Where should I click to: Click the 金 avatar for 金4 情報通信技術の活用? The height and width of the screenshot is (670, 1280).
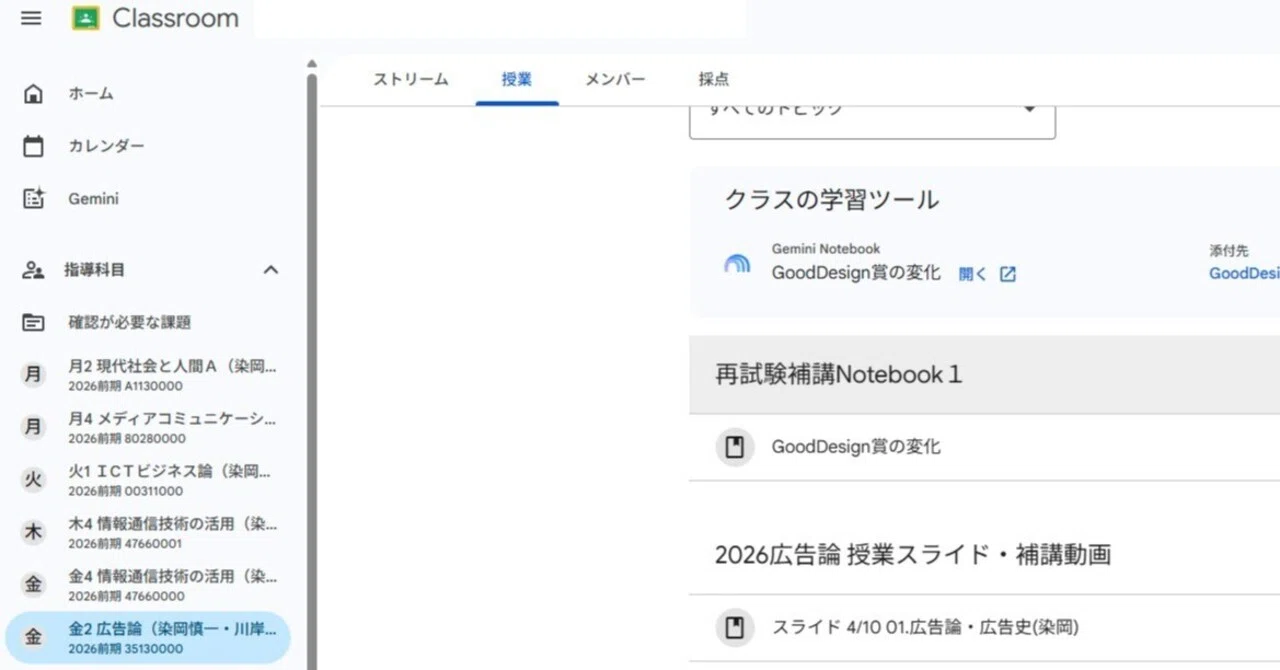(x=33, y=585)
